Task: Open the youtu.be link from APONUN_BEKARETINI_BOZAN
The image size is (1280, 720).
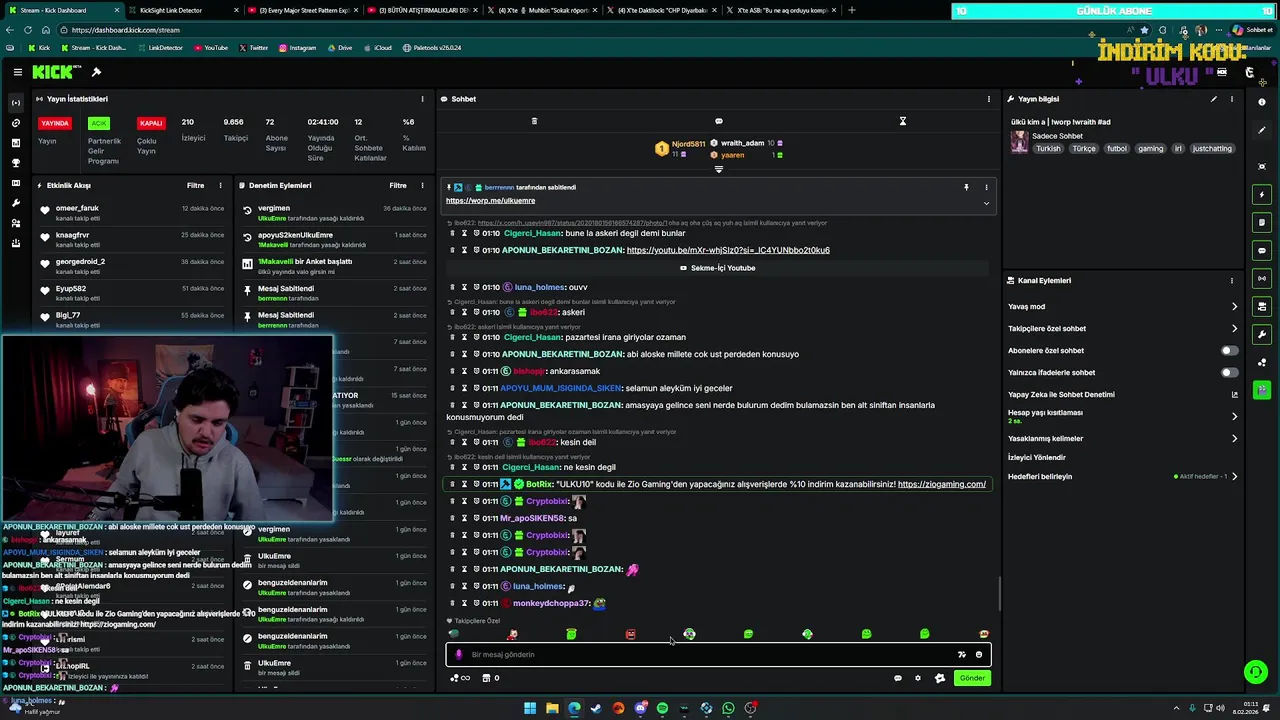Action: 728,250
